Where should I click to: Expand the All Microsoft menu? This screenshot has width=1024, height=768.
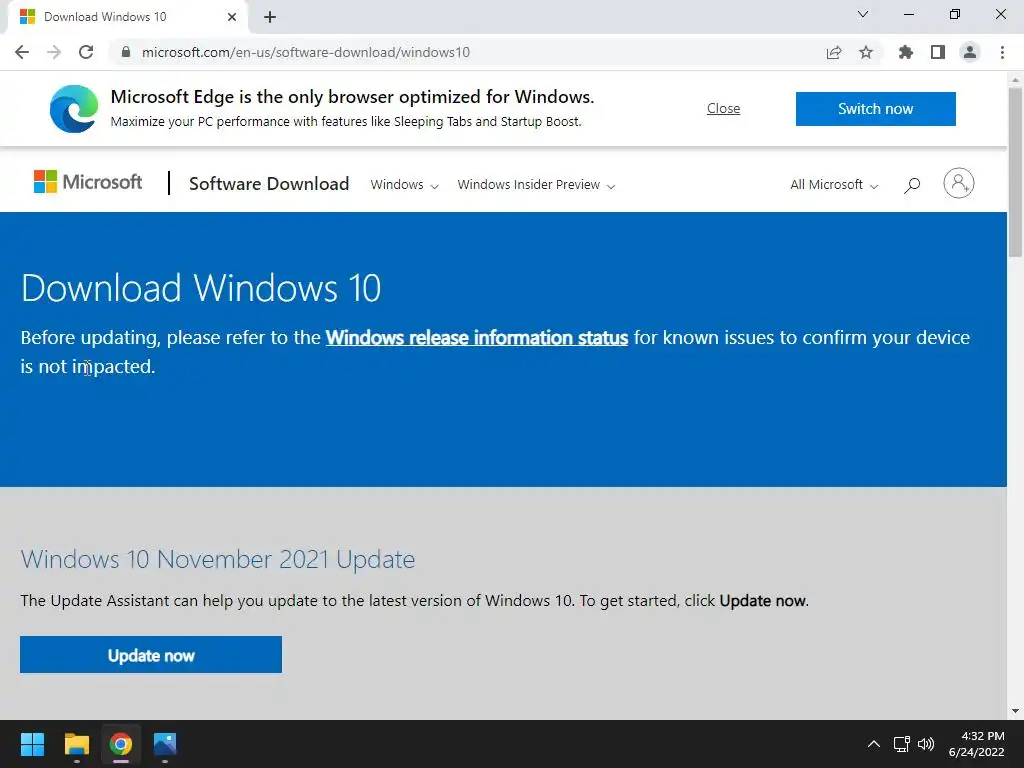[834, 185]
